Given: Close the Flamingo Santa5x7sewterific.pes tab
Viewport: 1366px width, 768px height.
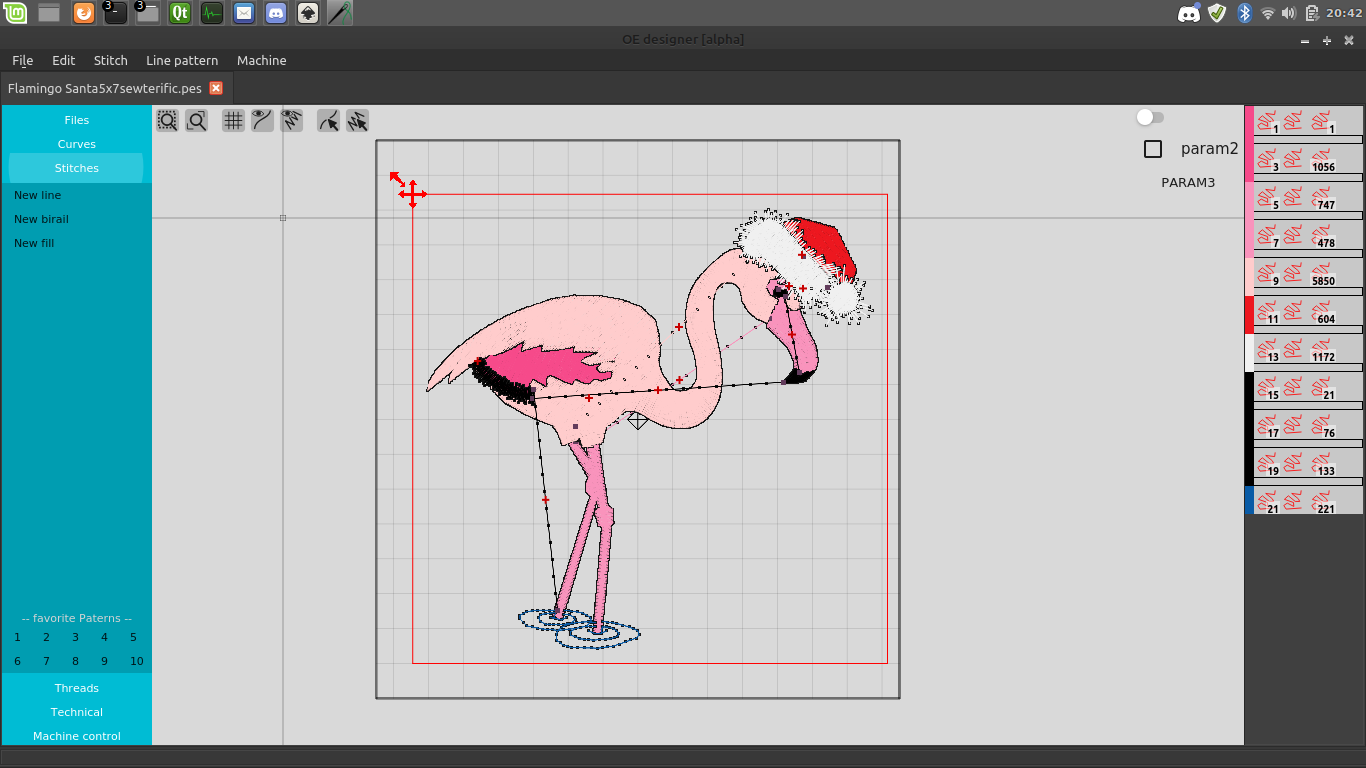Looking at the screenshot, I should 216,88.
